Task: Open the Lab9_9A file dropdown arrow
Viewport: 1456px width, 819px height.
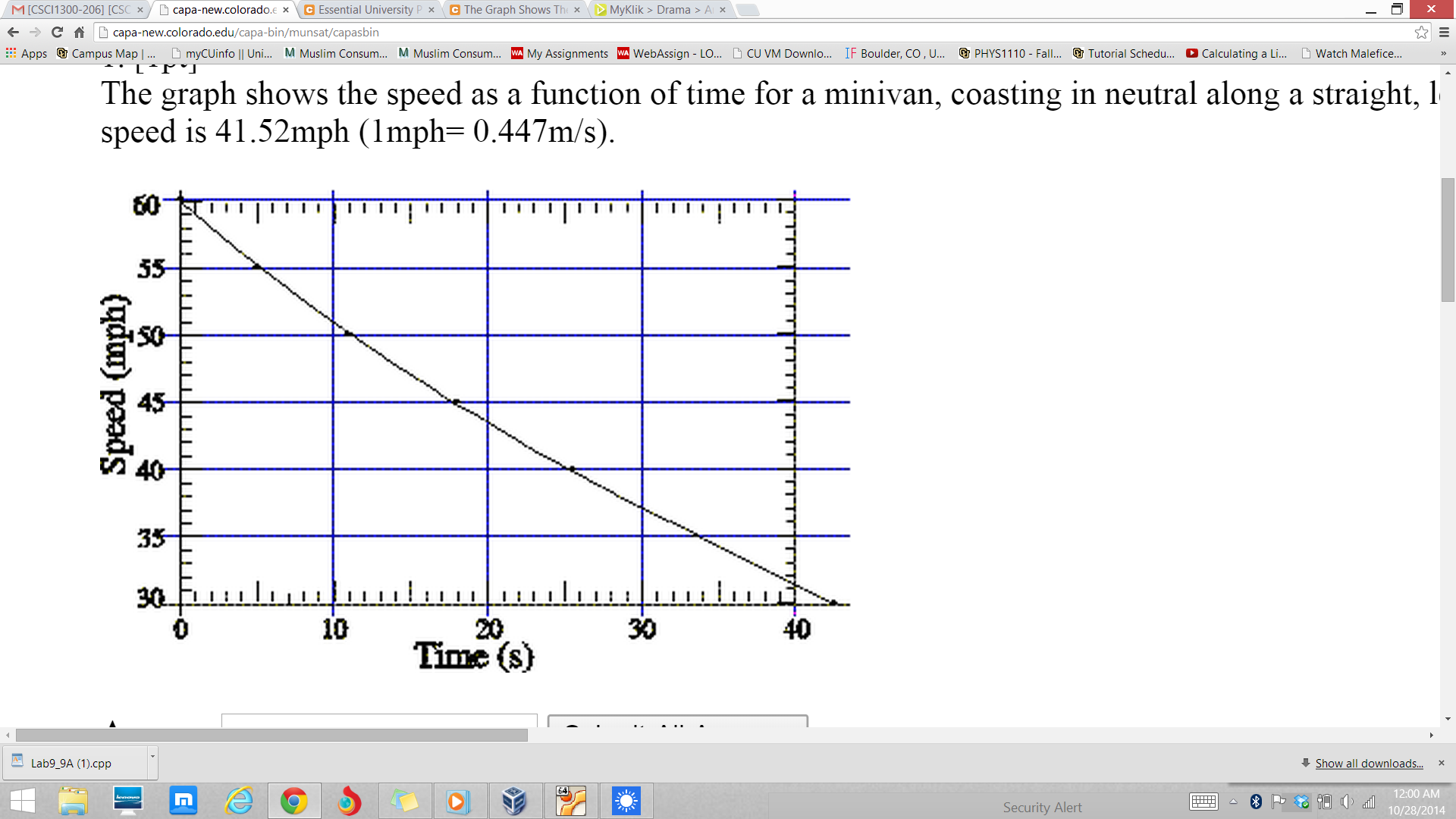Action: point(152,763)
